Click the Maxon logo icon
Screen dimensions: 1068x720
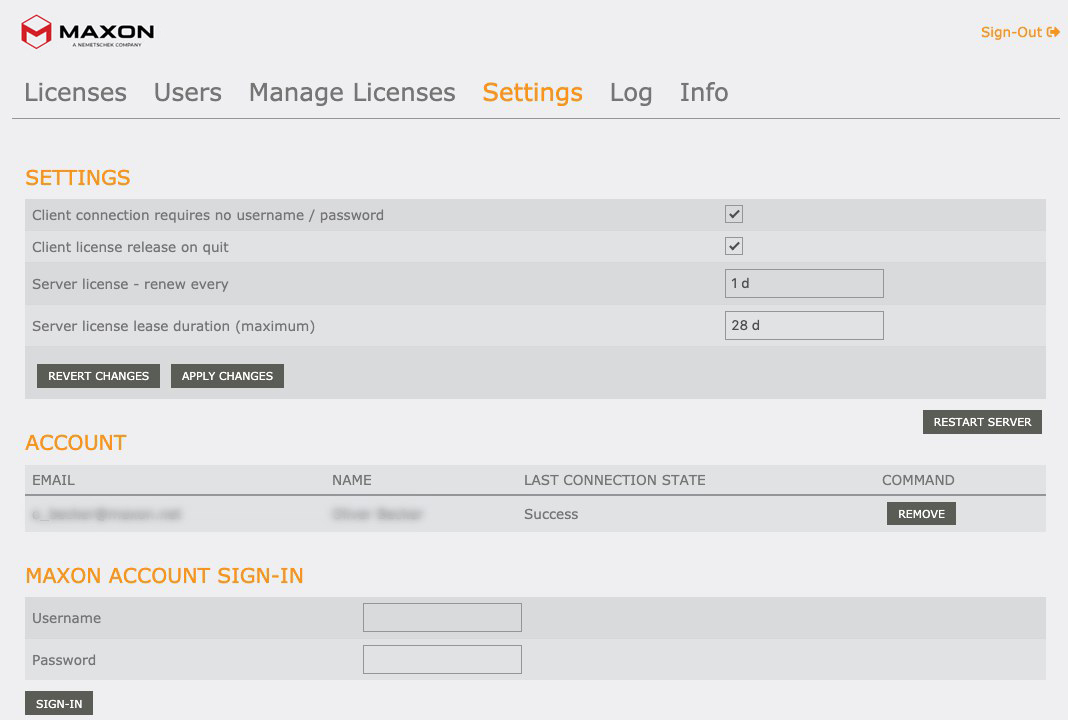[36, 31]
